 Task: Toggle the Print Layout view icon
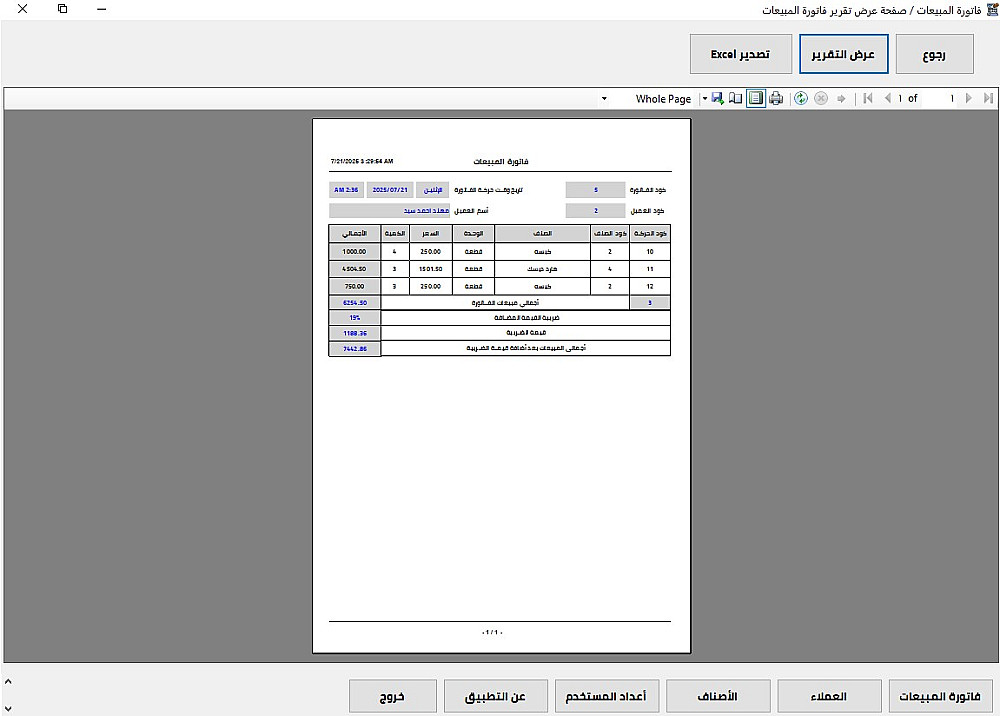point(756,98)
